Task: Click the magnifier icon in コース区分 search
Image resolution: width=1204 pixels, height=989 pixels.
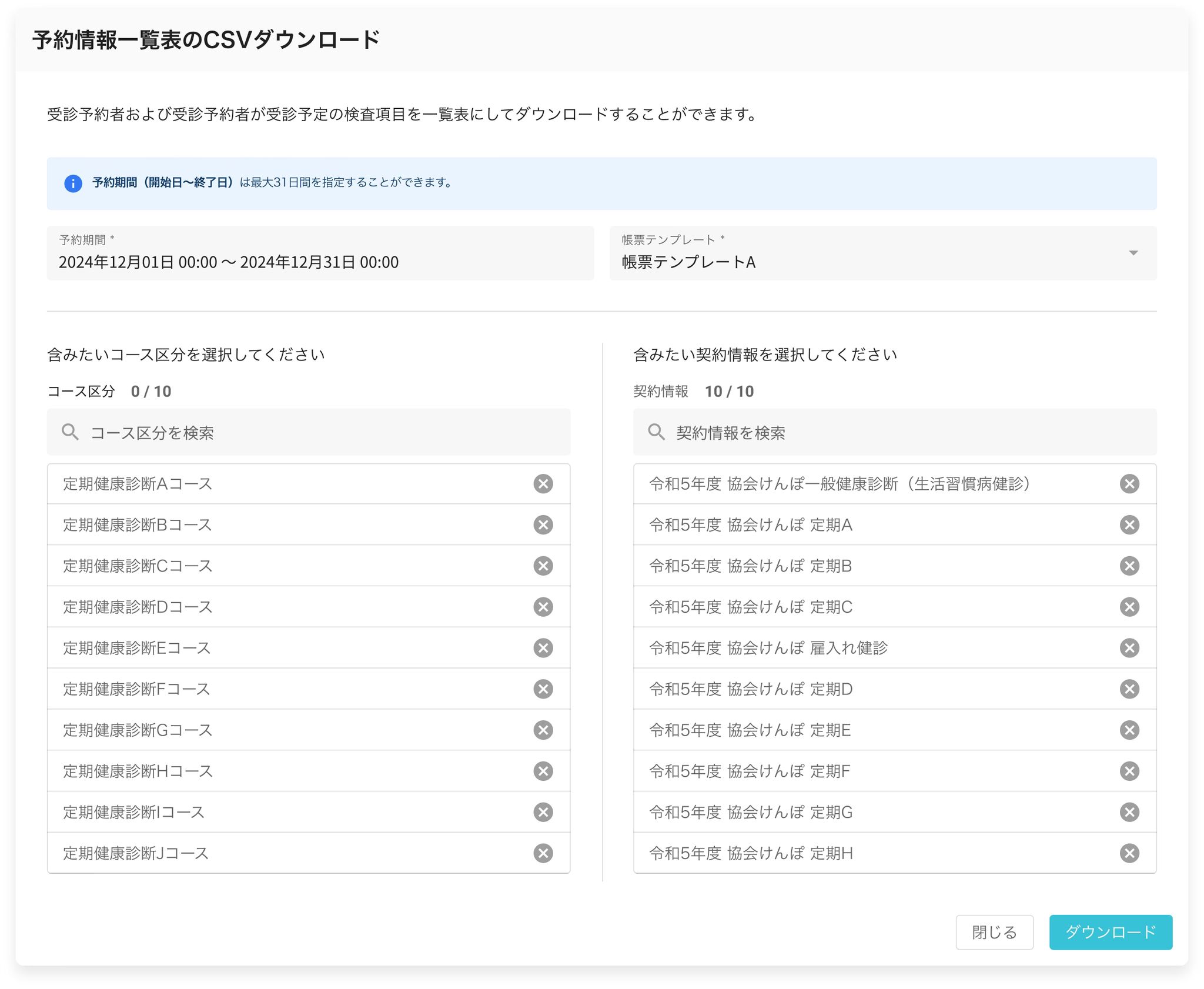Action: click(x=70, y=432)
